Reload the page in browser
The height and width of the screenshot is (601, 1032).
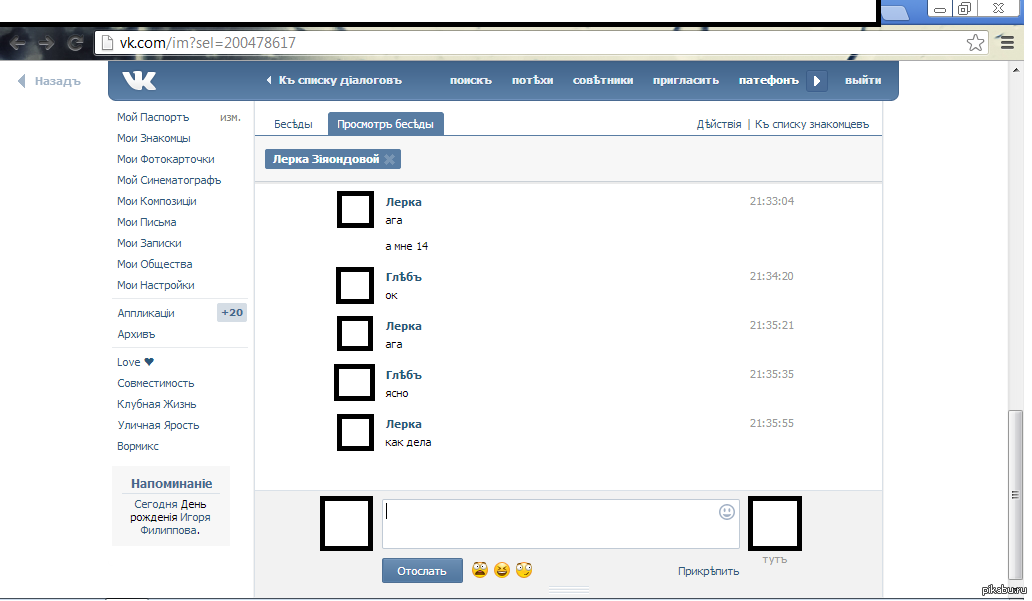(x=75, y=43)
